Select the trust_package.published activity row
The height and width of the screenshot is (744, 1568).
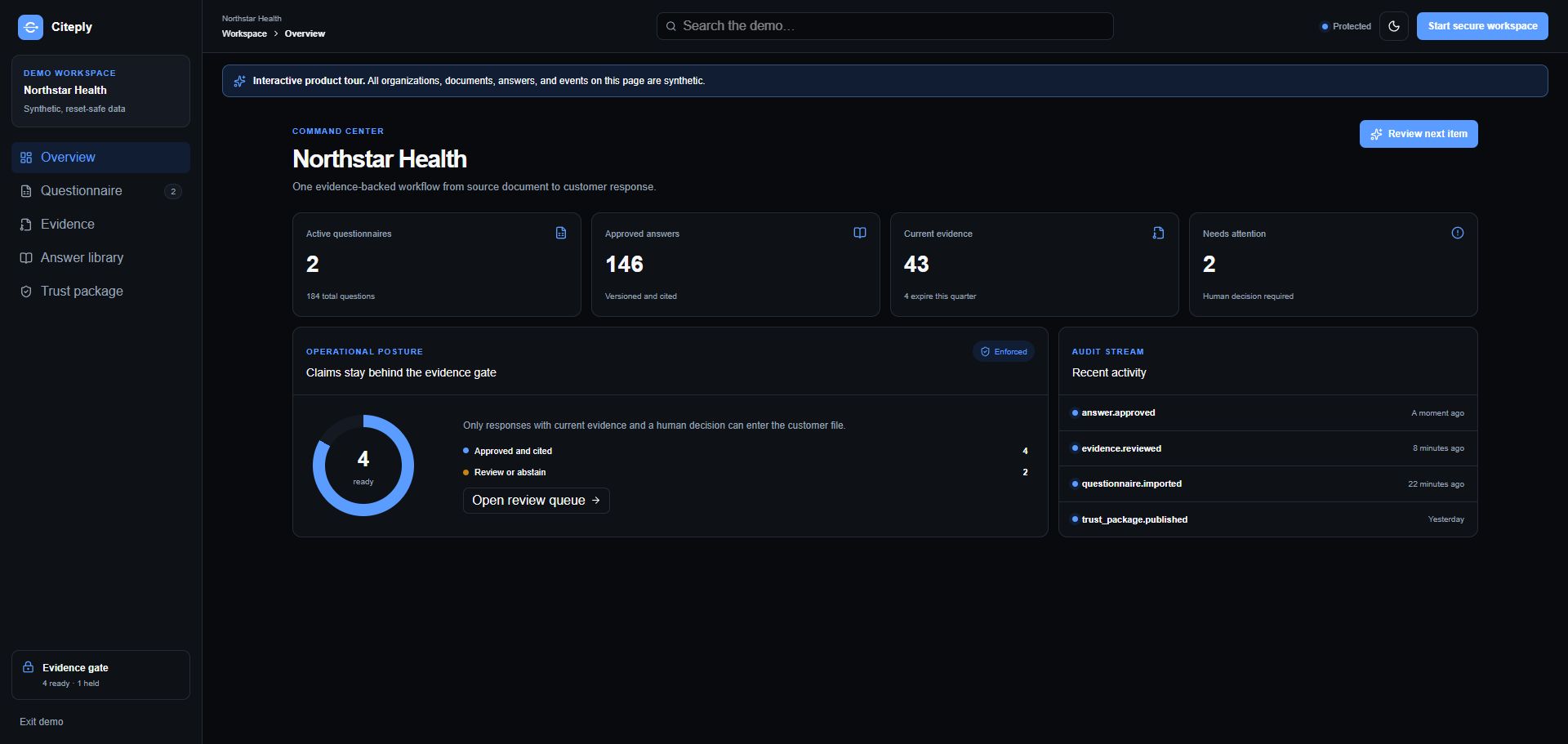pyautogui.click(x=1268, y=519)
